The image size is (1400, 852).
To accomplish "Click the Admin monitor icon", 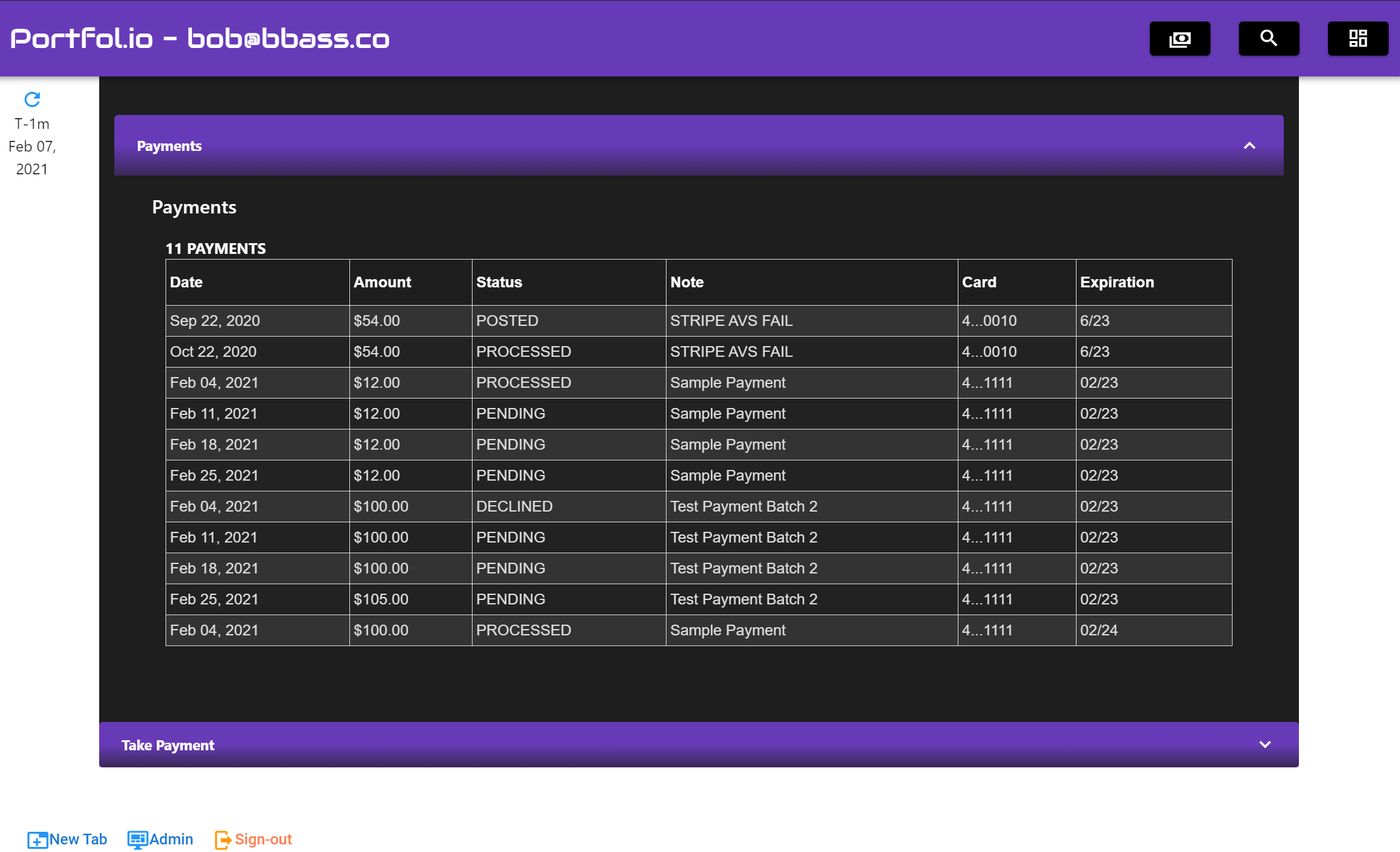I will click(x=137, y=840).
